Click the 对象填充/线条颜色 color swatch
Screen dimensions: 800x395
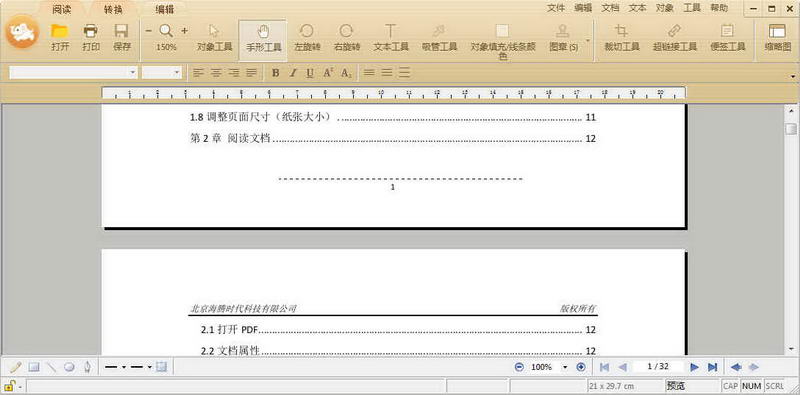click(503, 31)
